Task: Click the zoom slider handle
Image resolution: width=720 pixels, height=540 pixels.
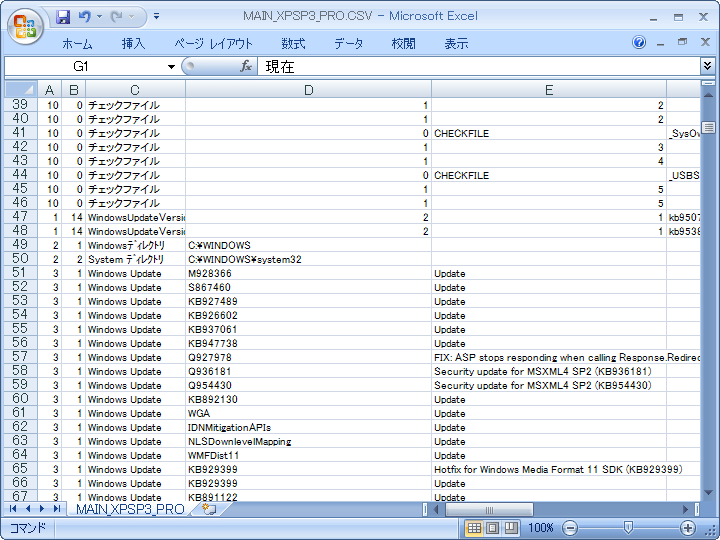Action: [628, 527]
